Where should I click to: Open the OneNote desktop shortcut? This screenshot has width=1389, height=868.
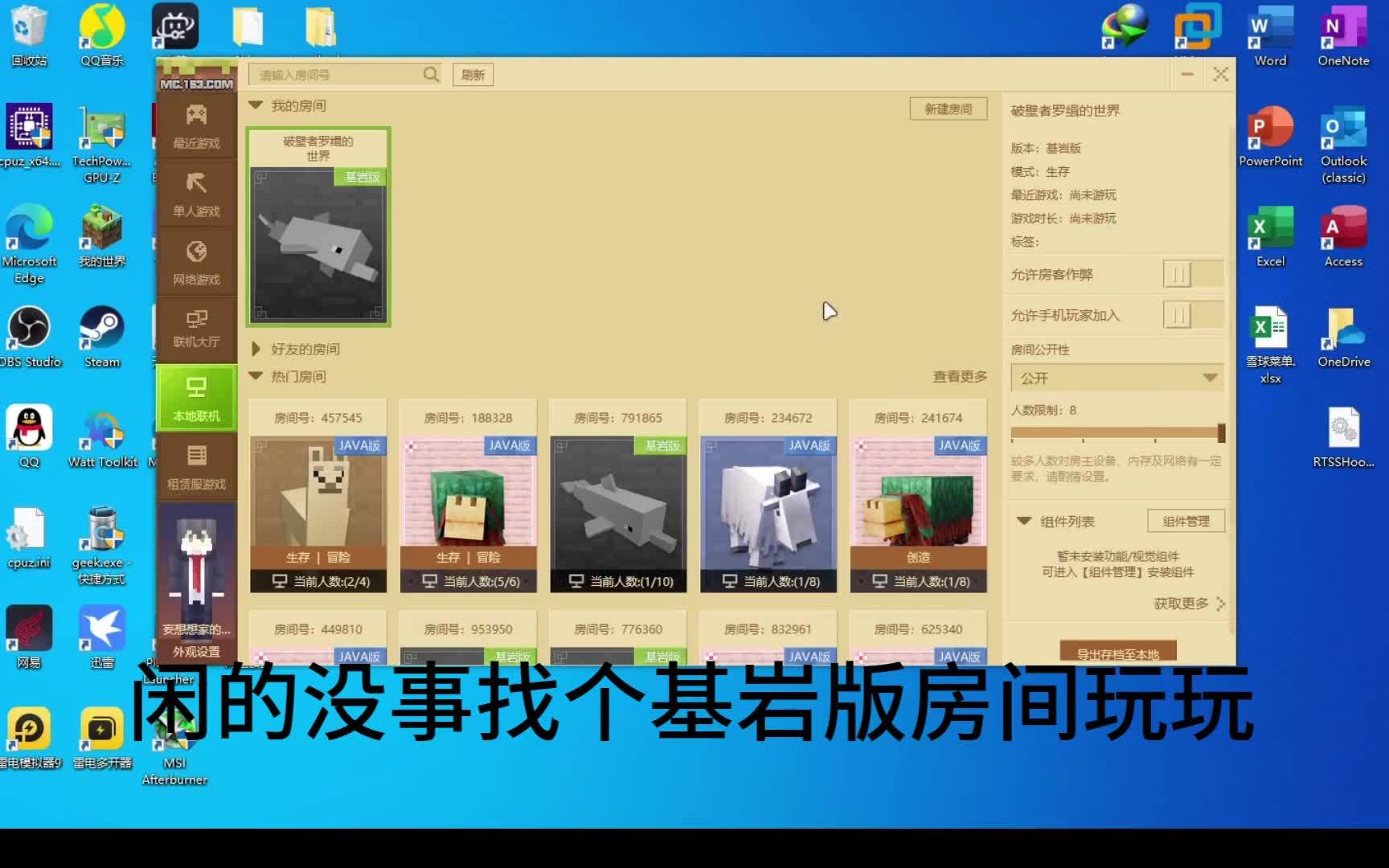coord(1343,36)
